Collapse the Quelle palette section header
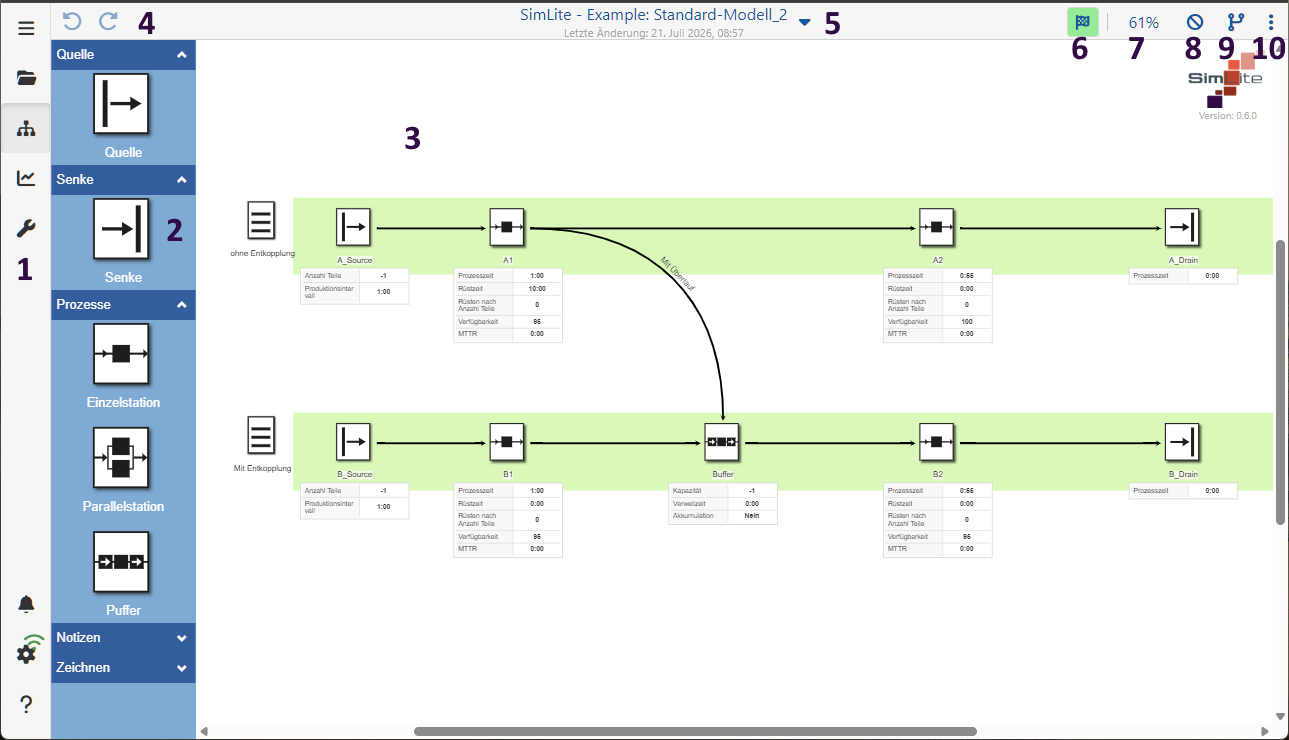Screen dimensions: 1289x740 pos(123,55)
